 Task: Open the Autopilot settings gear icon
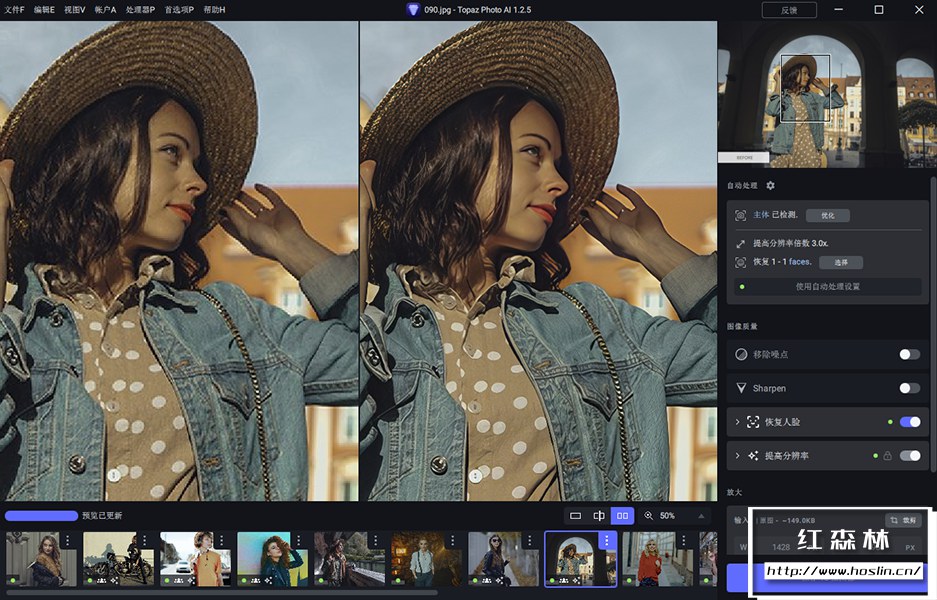(x=770, y=186)
